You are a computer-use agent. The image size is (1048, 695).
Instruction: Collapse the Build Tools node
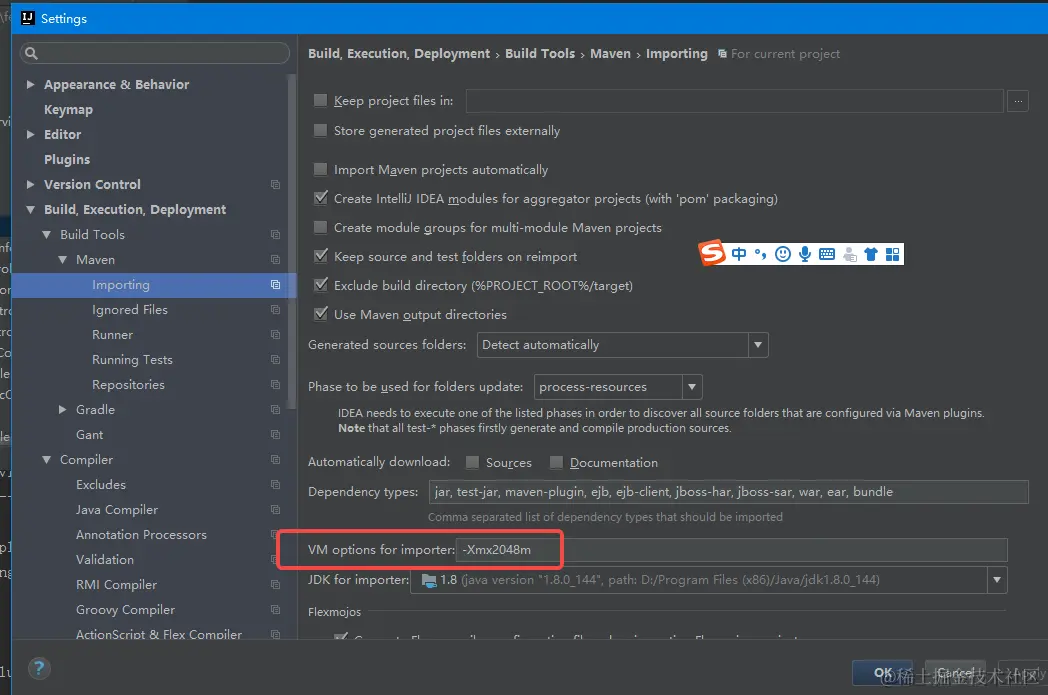click(46, 235)
